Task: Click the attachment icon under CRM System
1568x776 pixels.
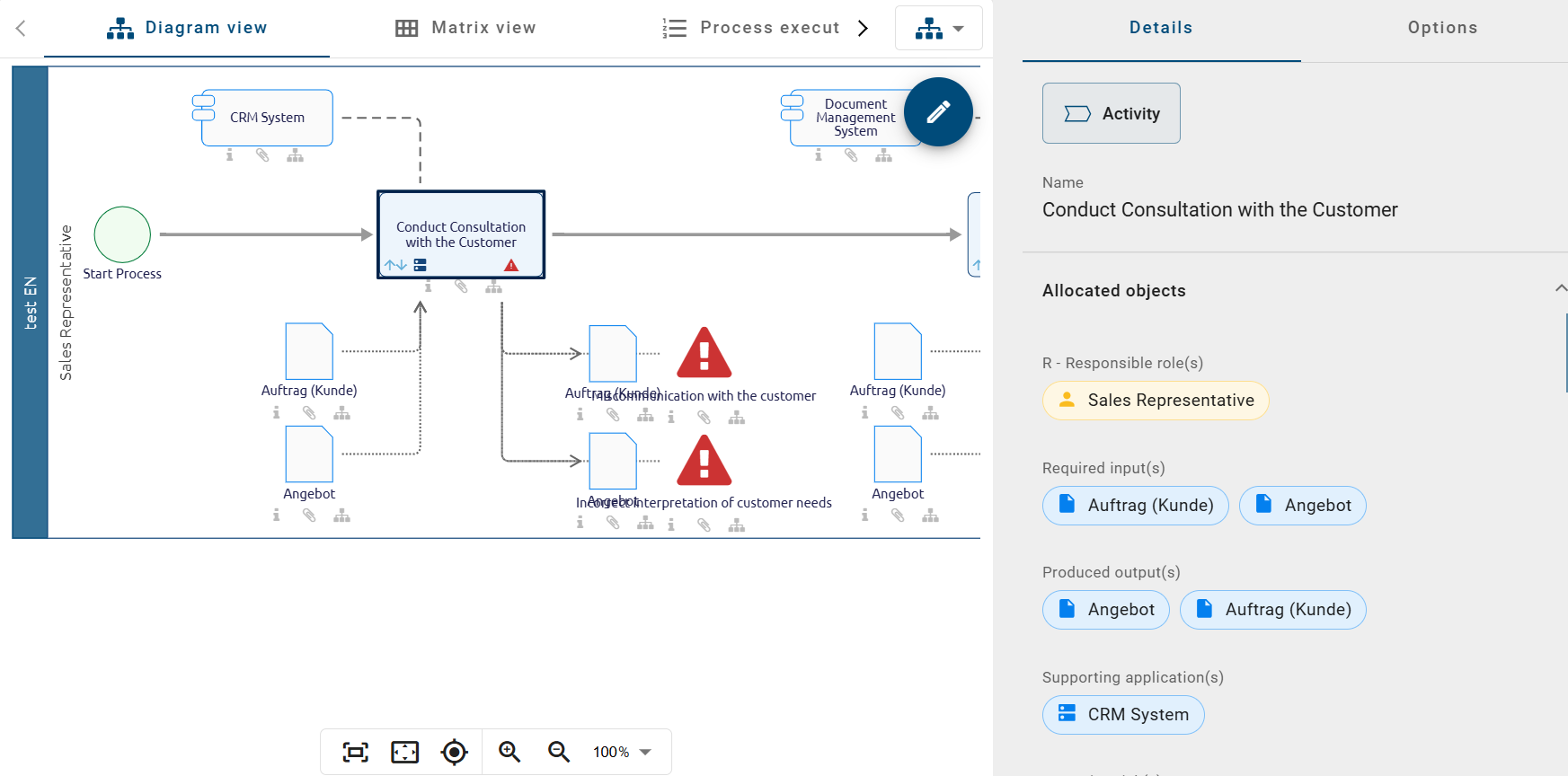Action: coord(262,155)
